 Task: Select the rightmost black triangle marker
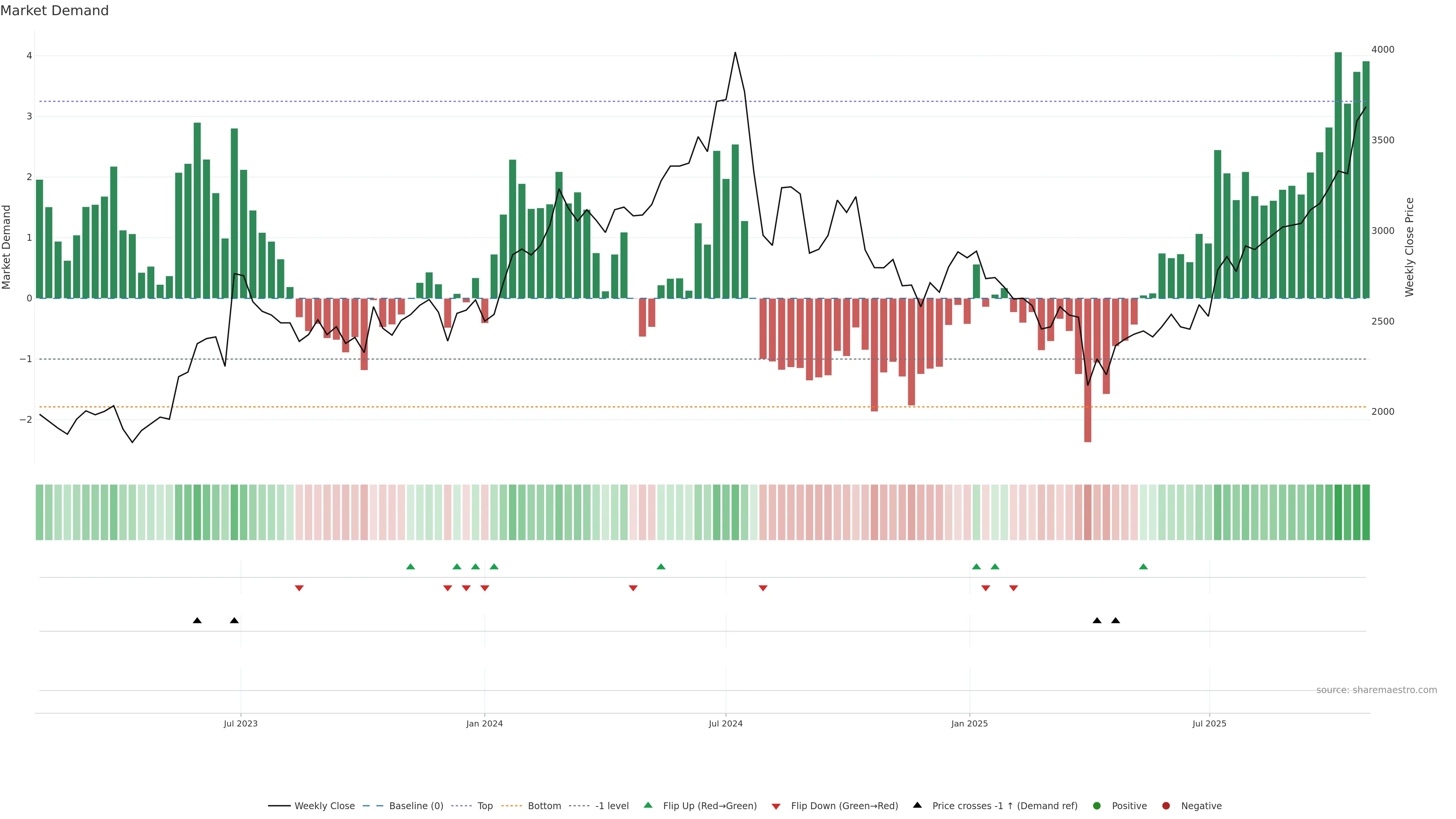point(1115,621)
